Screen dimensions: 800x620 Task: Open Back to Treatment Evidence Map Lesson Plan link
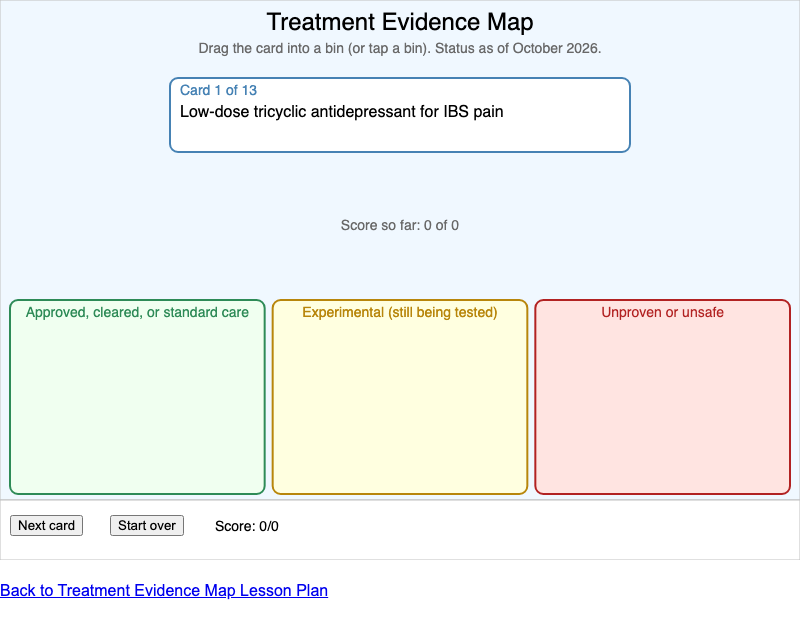pos(164,590)
